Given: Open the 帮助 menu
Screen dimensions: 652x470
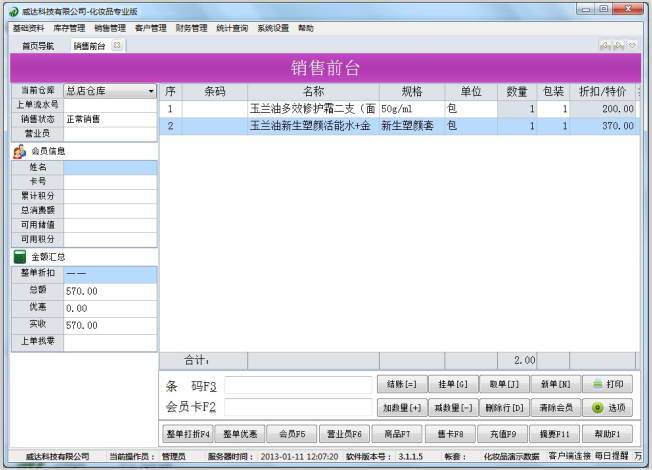Looking at the screenshot, I should [x=306, y=28].
